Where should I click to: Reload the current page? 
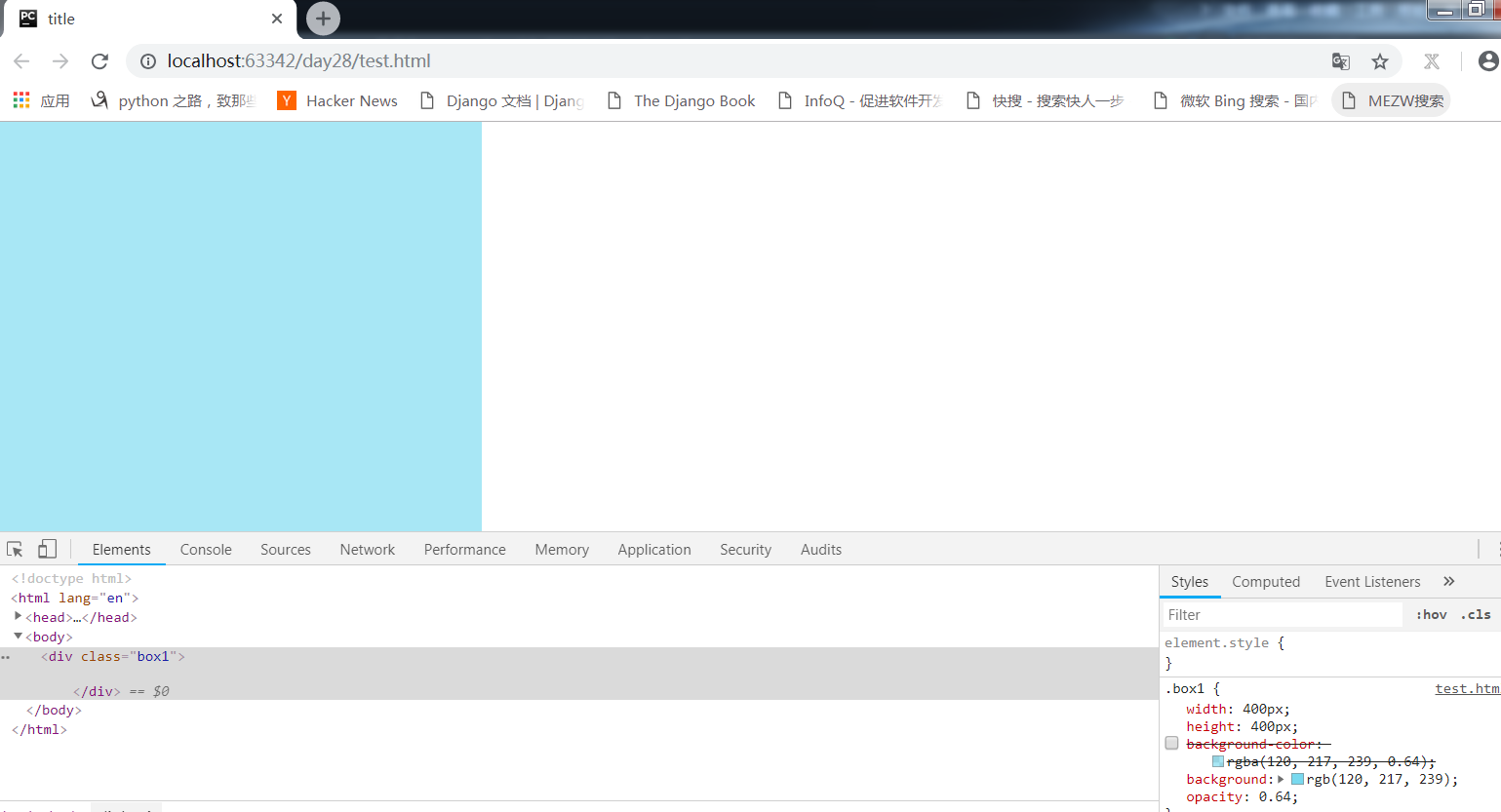pos(99,61)
